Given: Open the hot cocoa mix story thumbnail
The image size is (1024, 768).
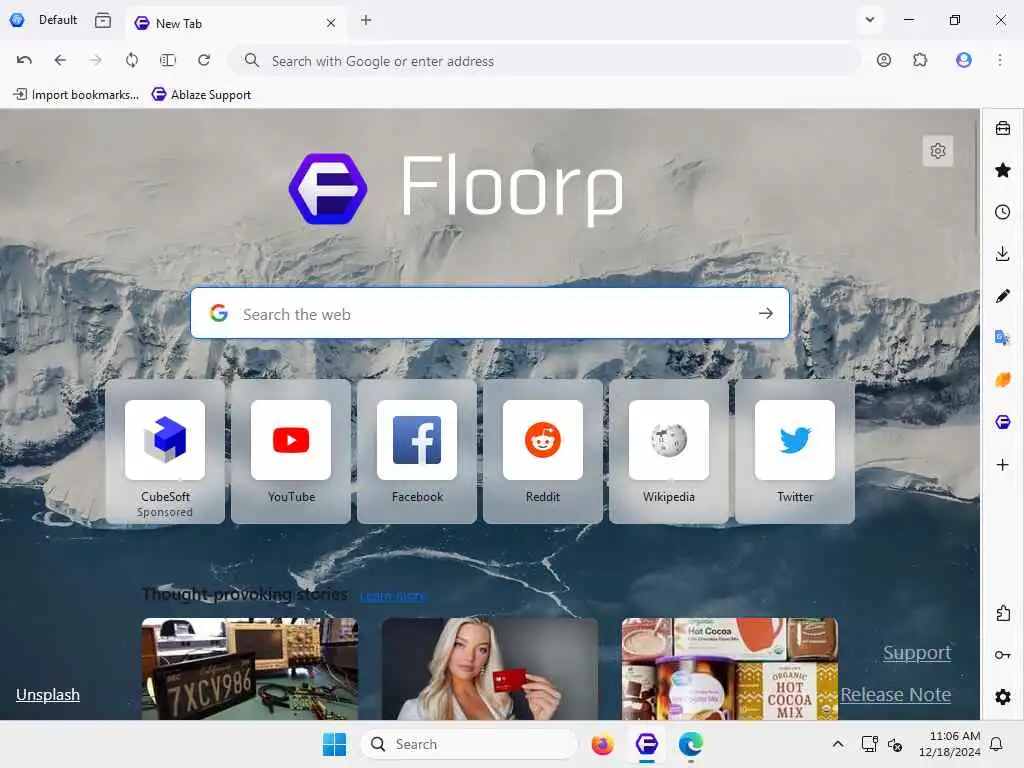Looking at the screenshot, I should click(729, 669).
